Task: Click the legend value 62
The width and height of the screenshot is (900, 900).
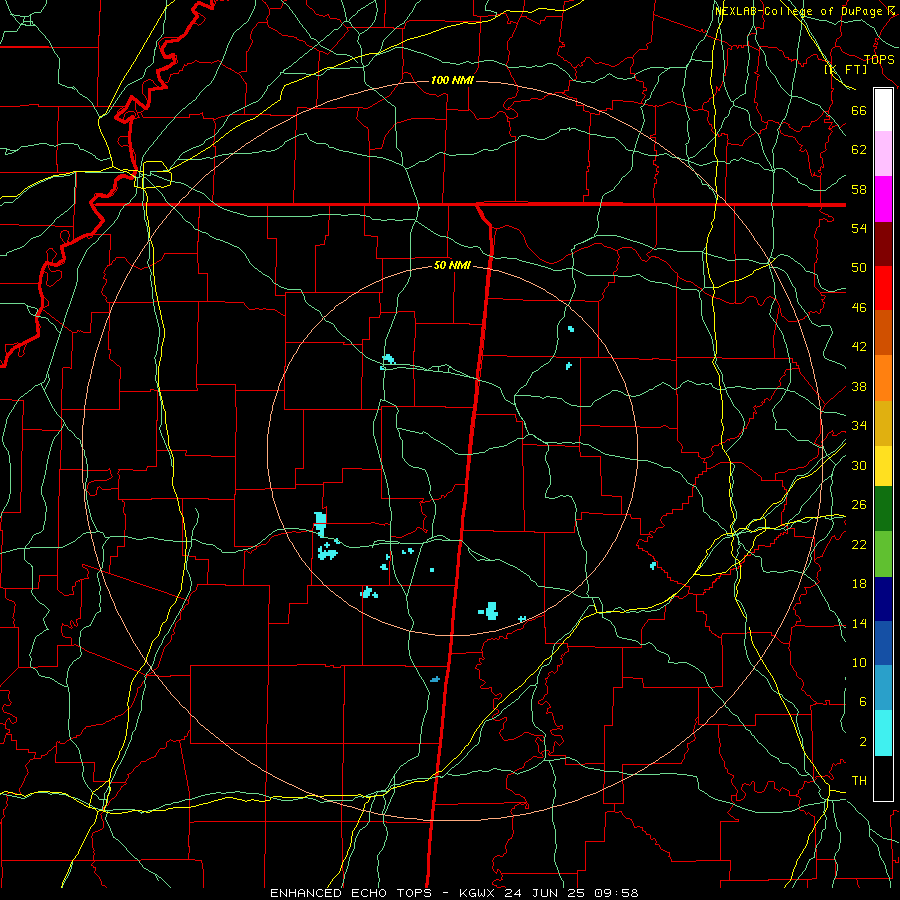Action: [859, 150]
